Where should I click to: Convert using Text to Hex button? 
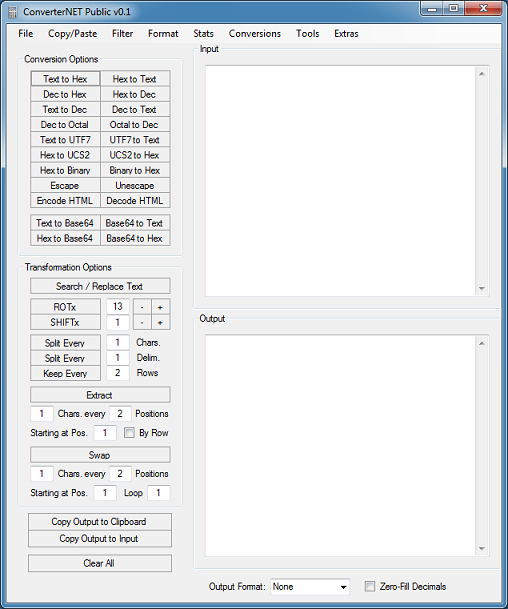[65, 79]
